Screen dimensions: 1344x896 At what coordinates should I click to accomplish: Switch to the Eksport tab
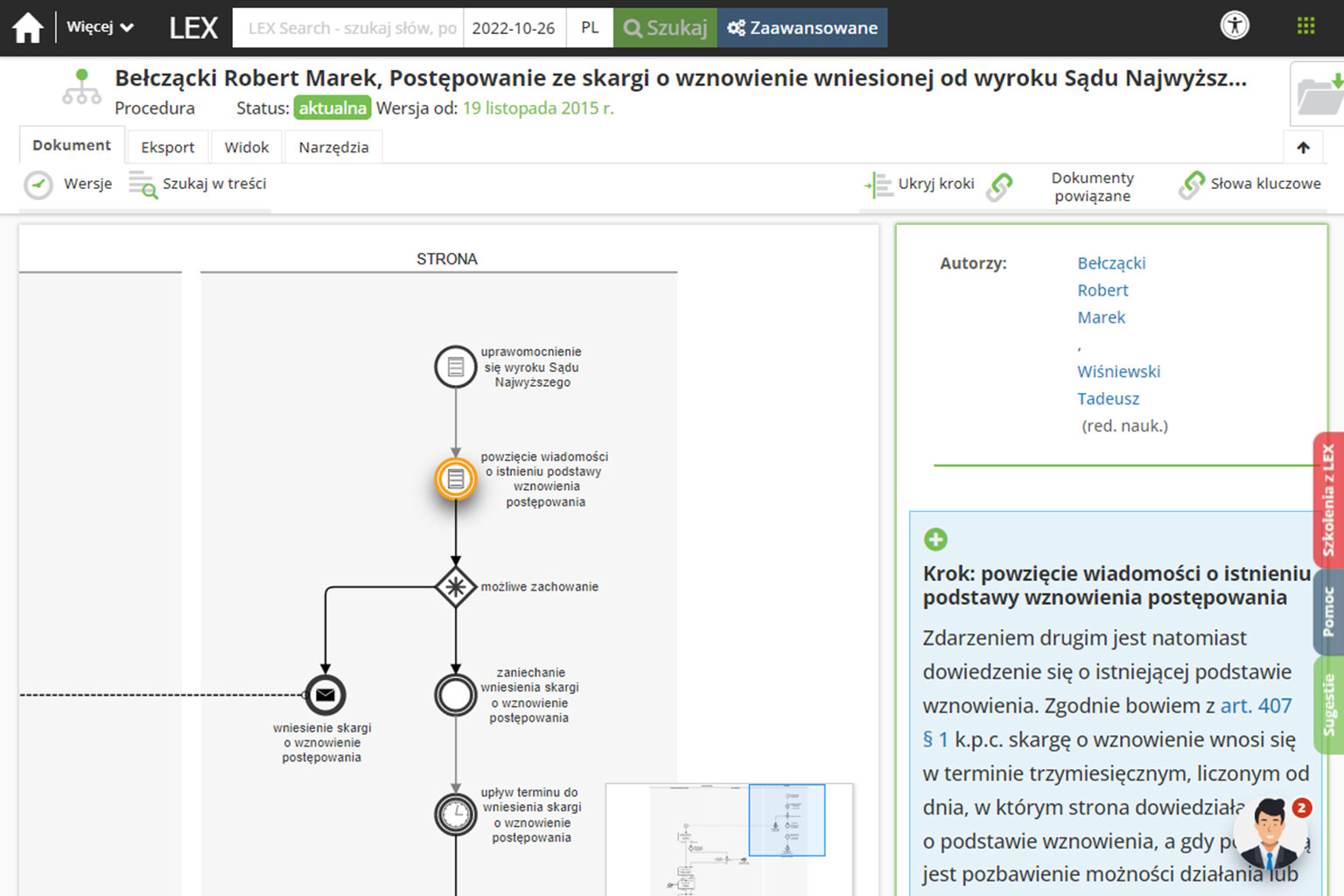pyautogui.click(x=167, y=147)
